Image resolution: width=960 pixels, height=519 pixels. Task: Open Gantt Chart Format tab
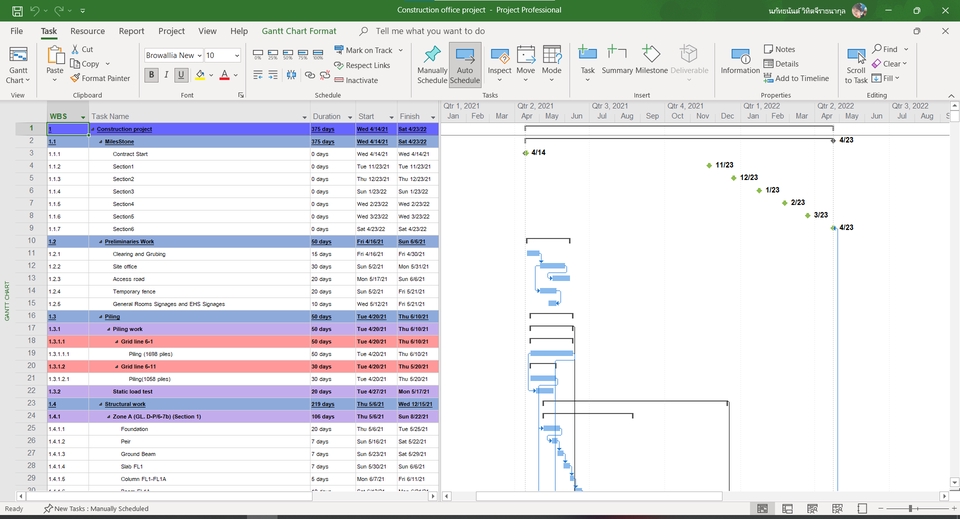299,31
